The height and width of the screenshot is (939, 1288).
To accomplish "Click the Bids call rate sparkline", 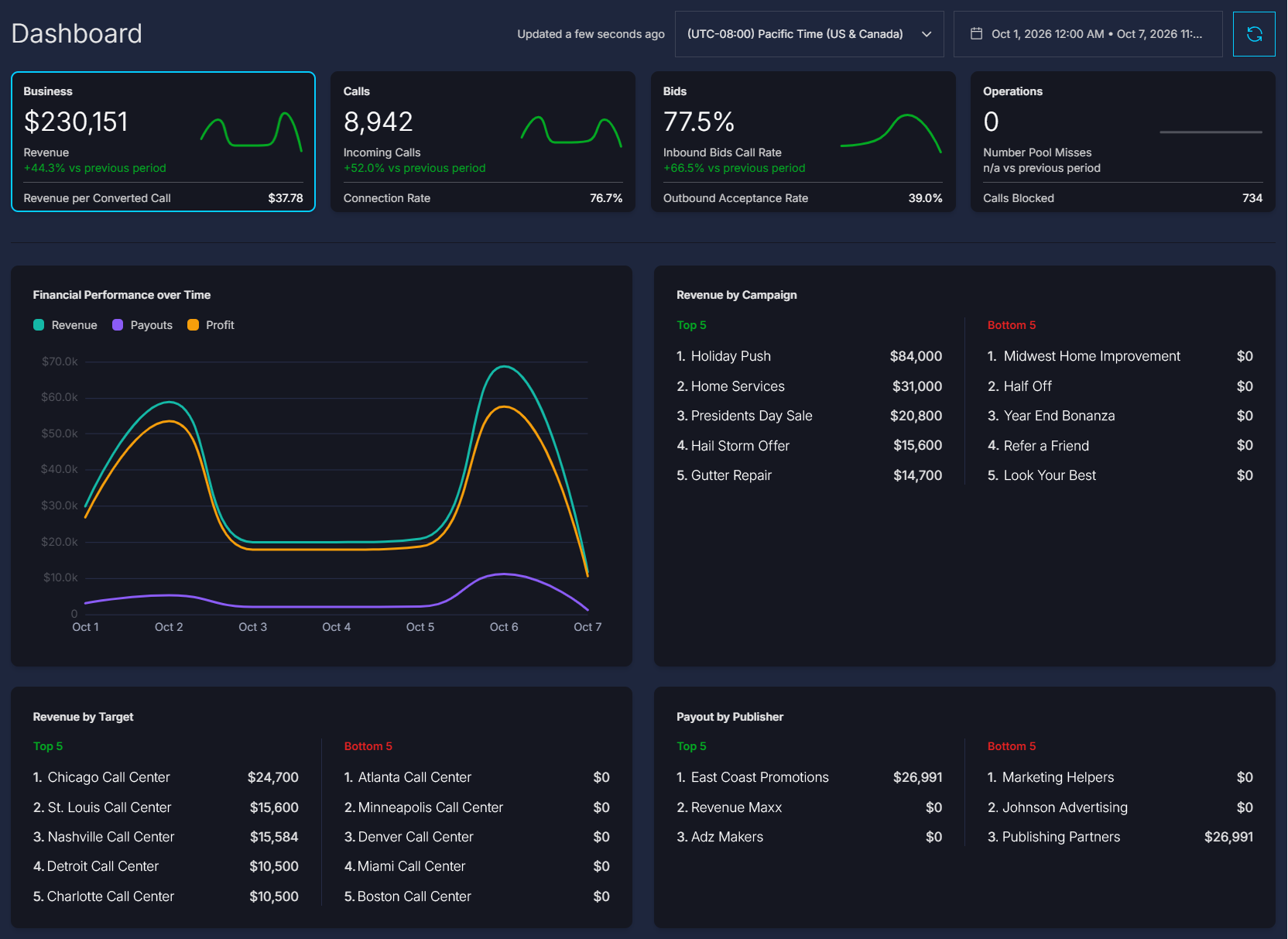I will pyautogui.click(x=891, y=132).
